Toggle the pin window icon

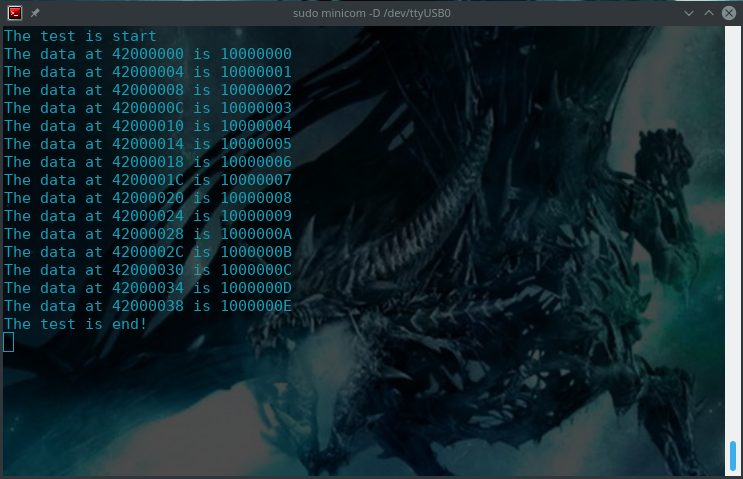[35, 13]
